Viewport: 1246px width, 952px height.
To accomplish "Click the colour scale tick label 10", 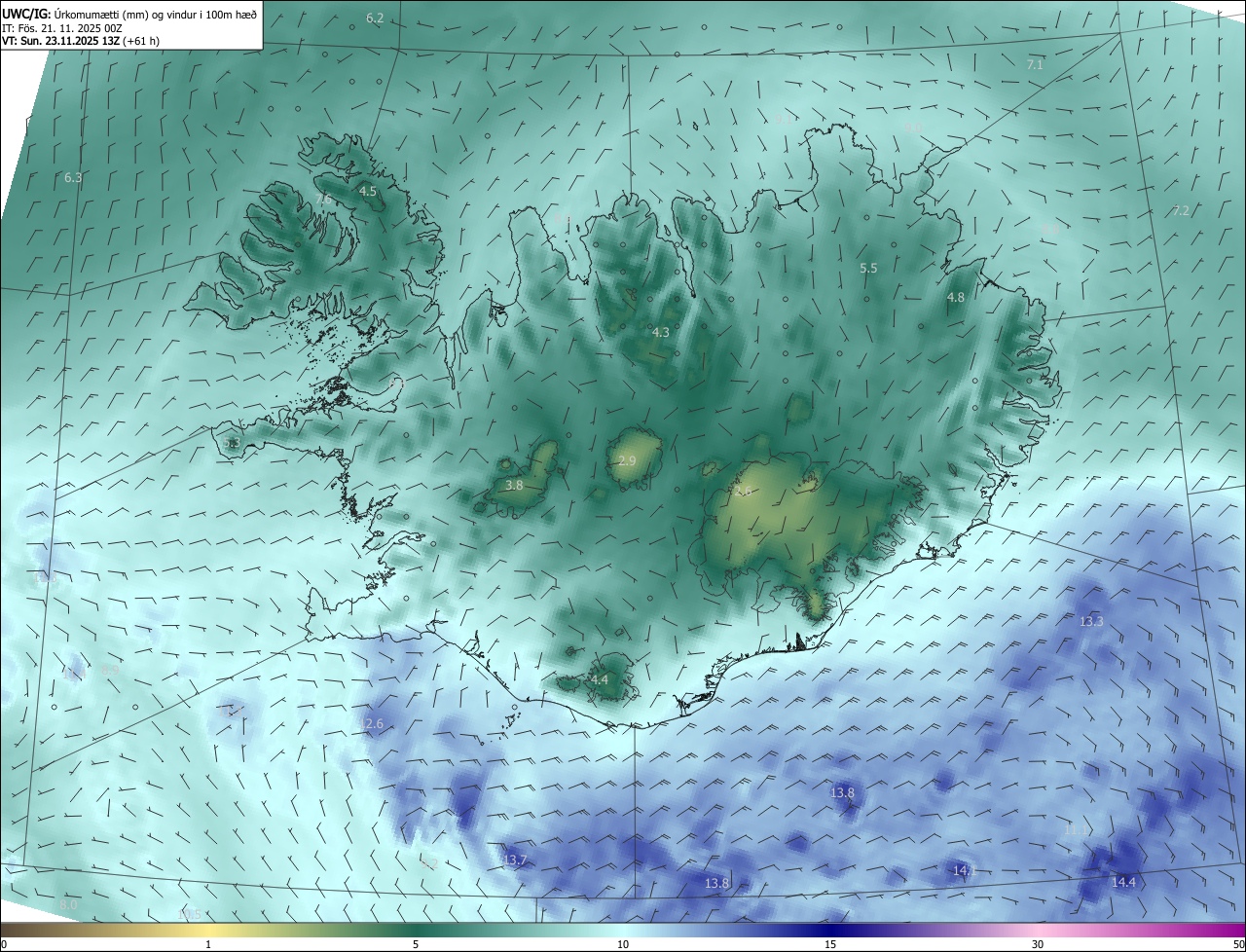I will tap(623, 944).
